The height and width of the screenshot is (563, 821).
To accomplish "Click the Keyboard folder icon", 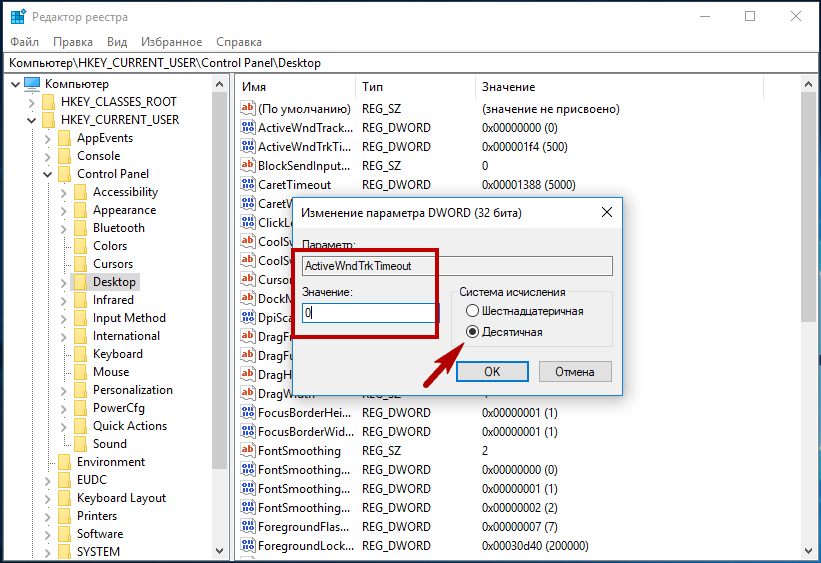I will click(x=81, y=354).
